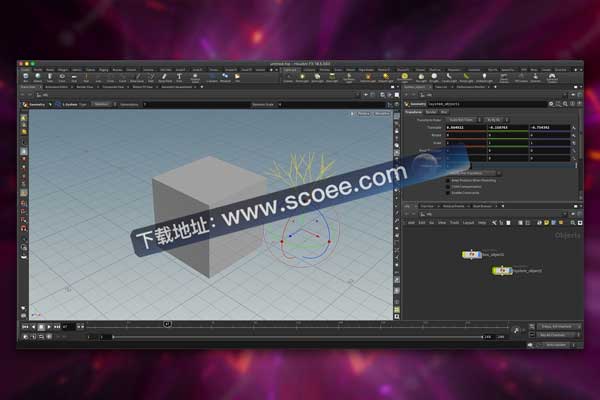Open the Transform parameter tab
The height and width of the screenshot is (400, 600).
[413, 112]
